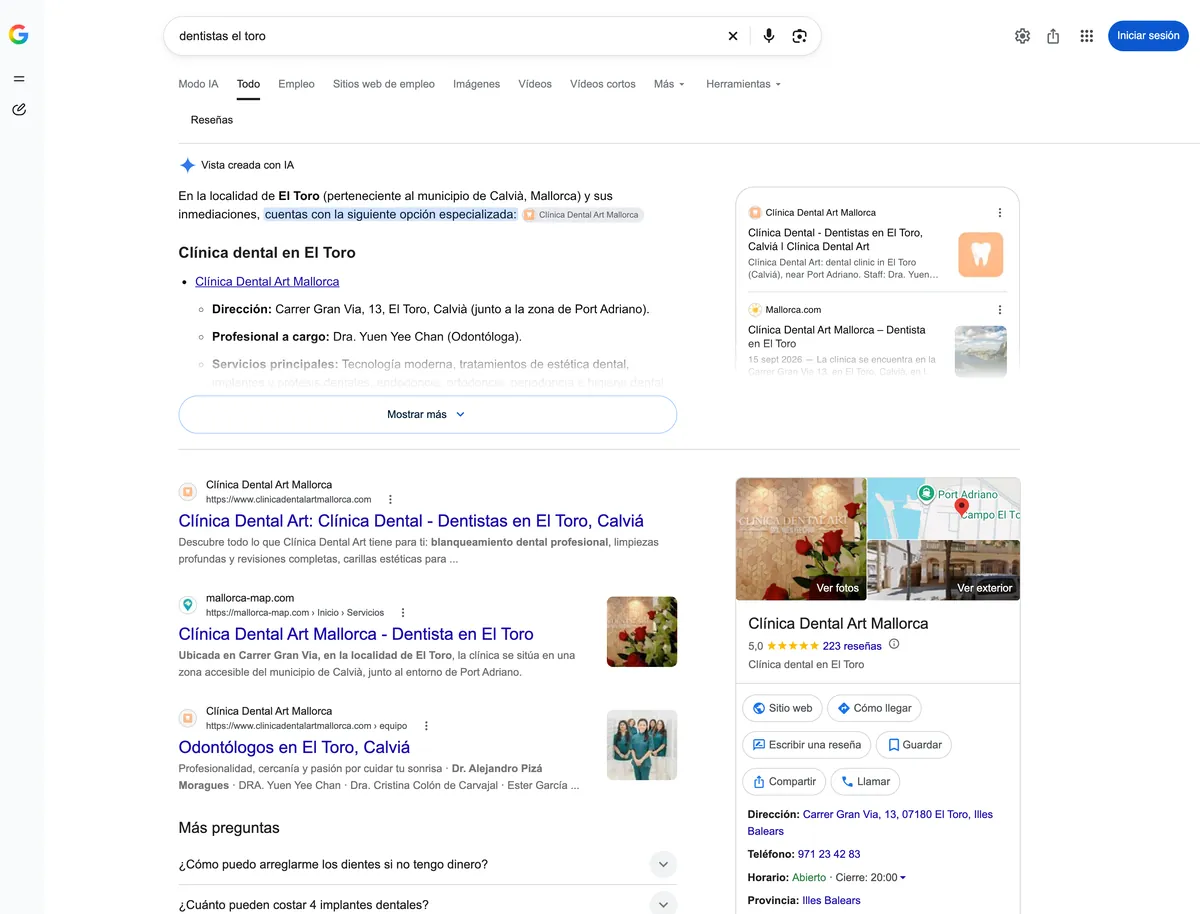The image size is (1200, 914).
Task: Click the AI overview sparkle icon
Action: pyautogui.click(x=187, y=165)
